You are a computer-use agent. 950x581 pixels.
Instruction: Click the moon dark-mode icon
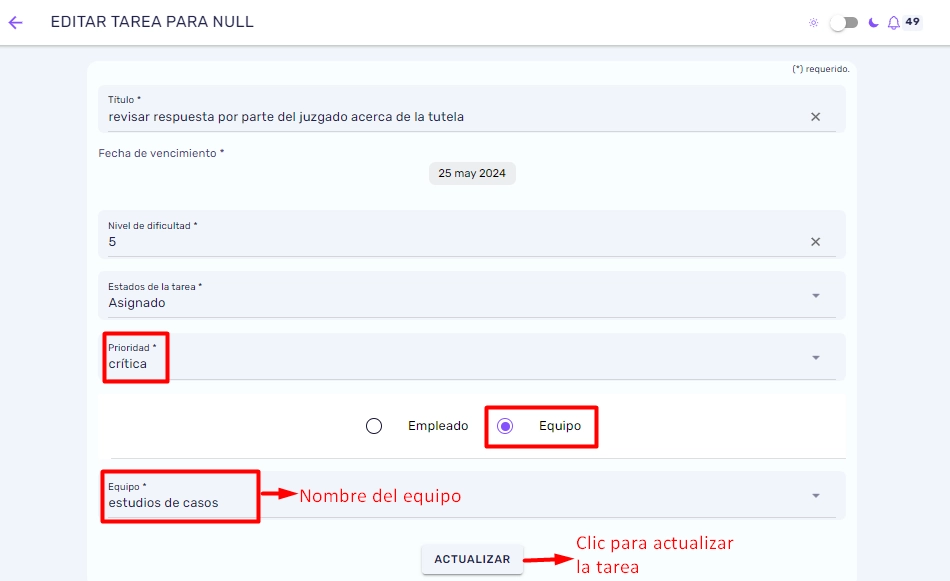click(873, 22)
